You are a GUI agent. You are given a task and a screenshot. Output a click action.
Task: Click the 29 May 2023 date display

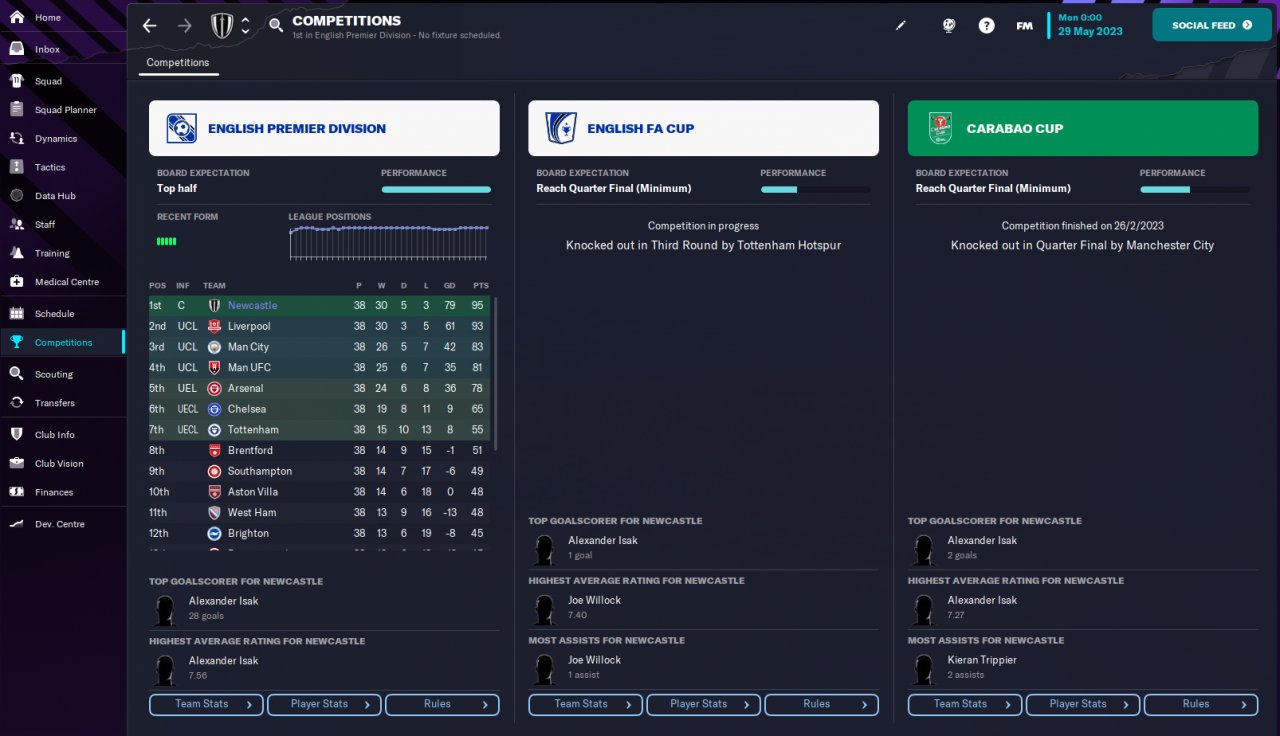pyautogui.click(x=1090, y=31)
